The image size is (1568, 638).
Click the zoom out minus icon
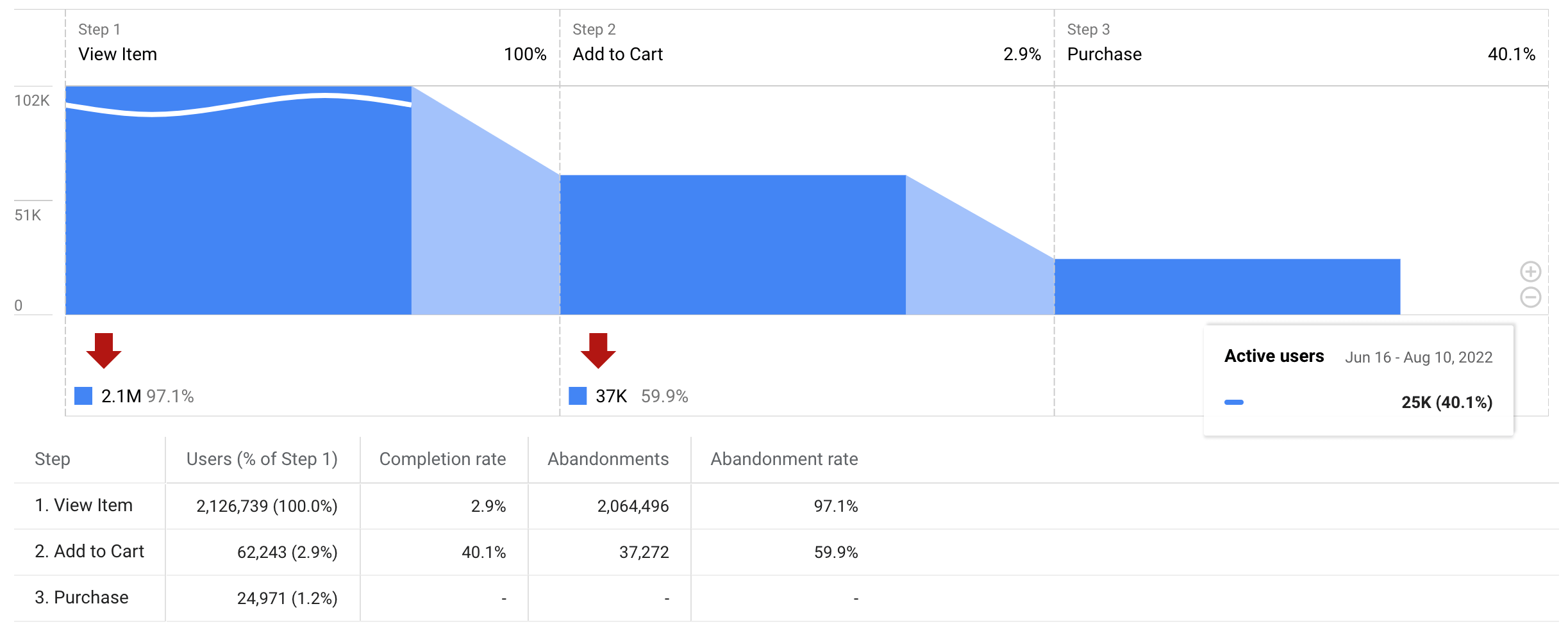click(x=1530, y=297)
